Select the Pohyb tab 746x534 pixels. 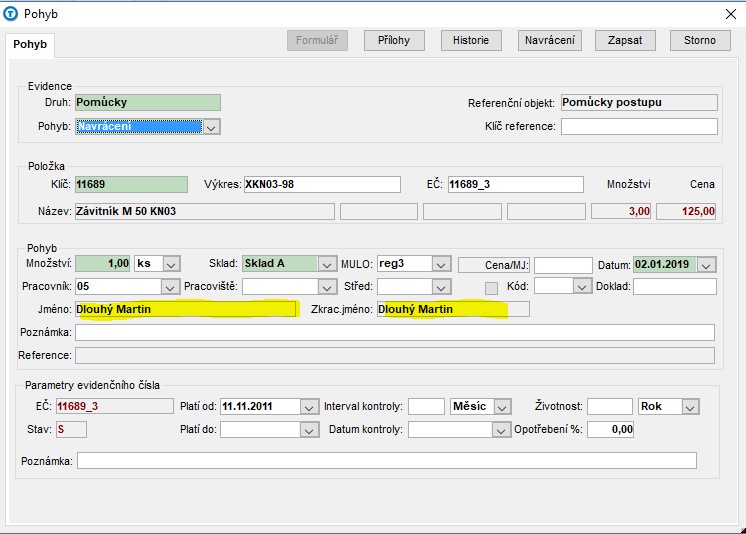point(30,44)
